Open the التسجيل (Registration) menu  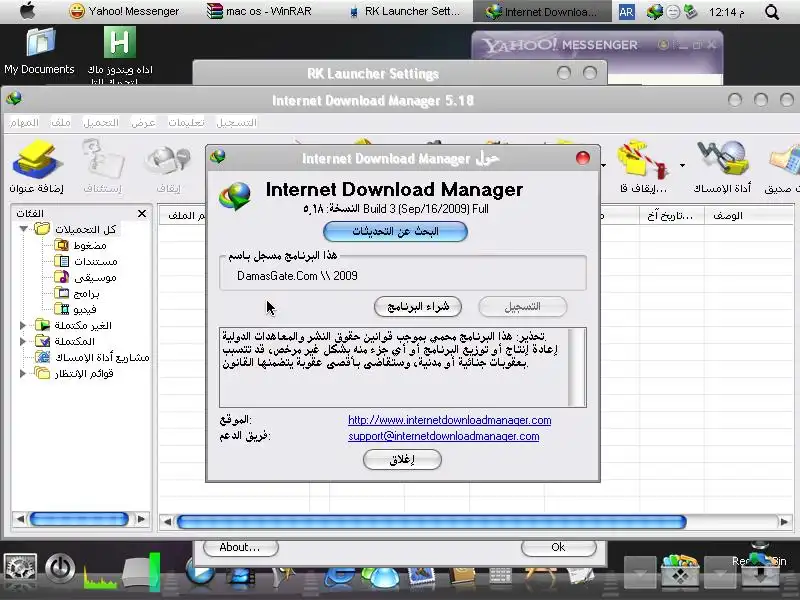236,122
